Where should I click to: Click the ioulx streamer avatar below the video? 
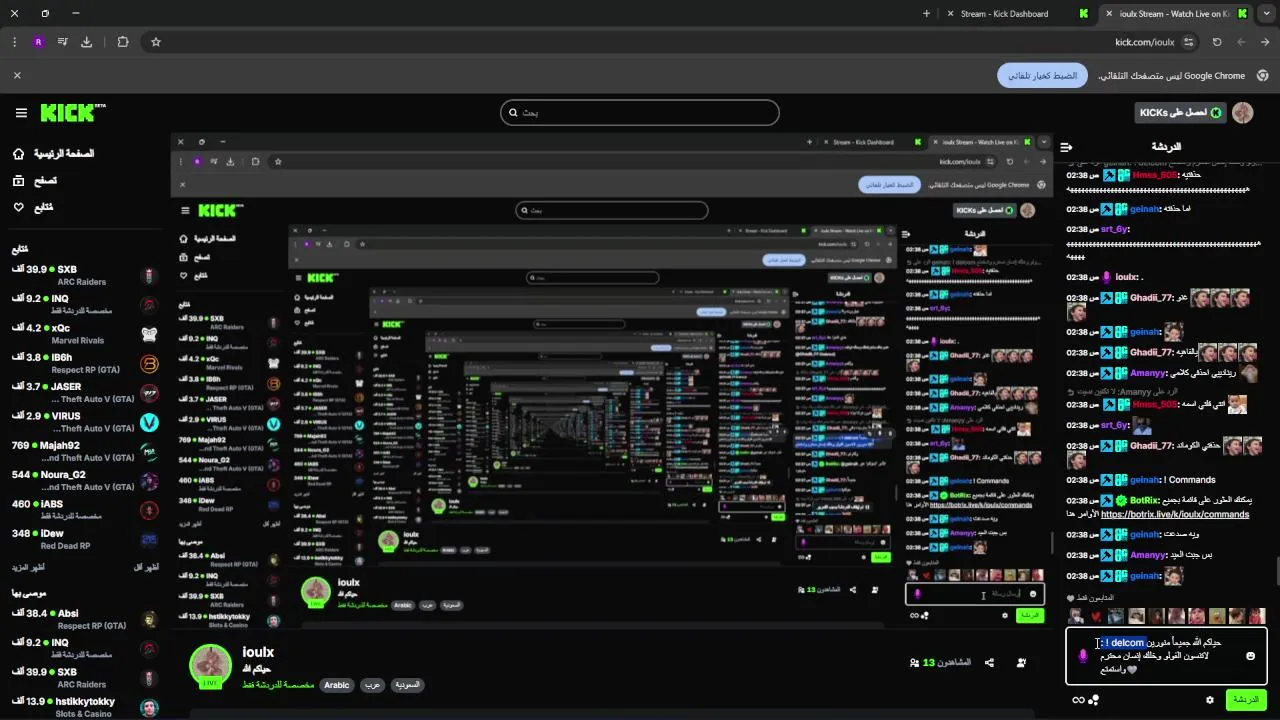click(211, 666)
